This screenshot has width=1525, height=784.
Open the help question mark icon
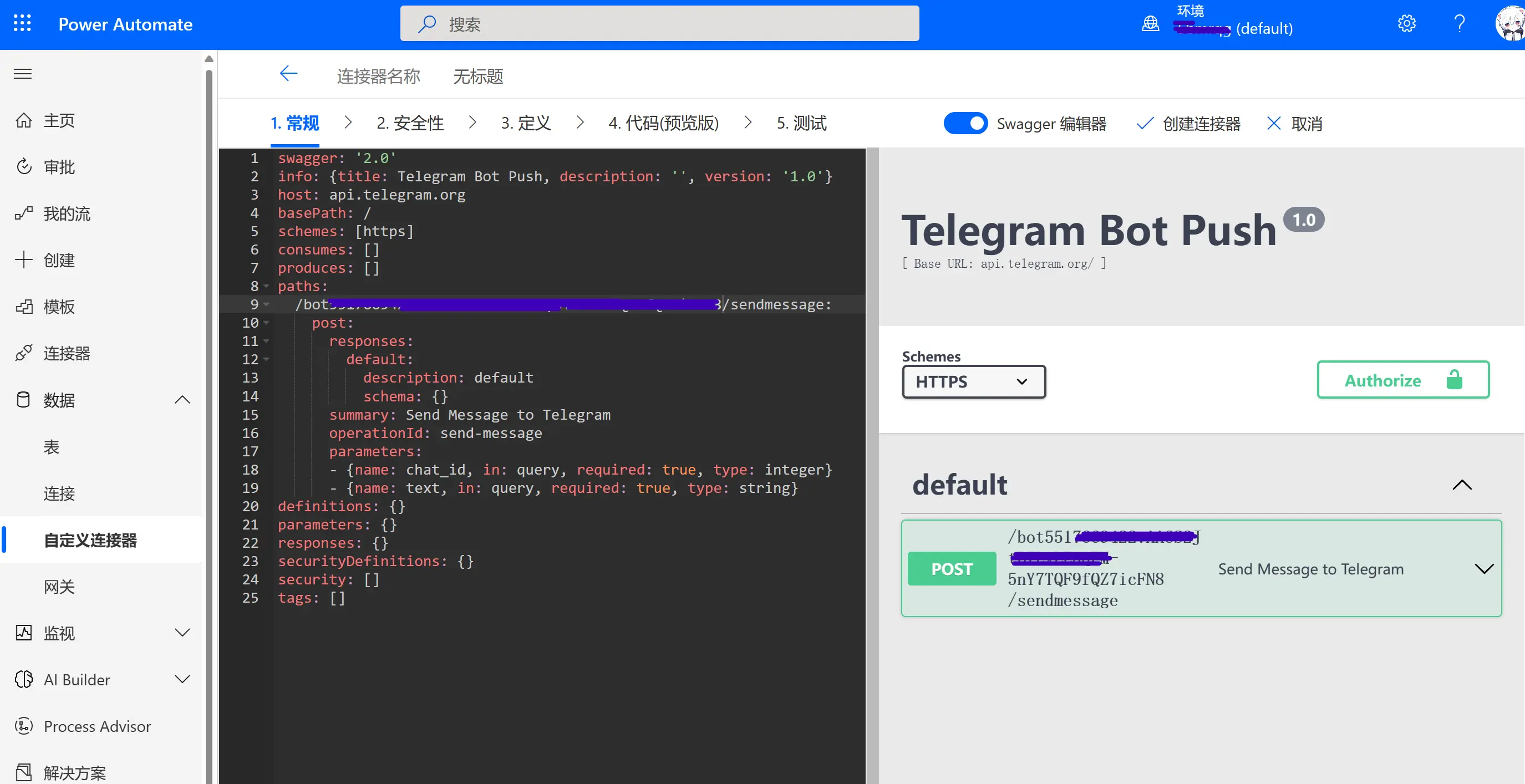pos(1460,24)
